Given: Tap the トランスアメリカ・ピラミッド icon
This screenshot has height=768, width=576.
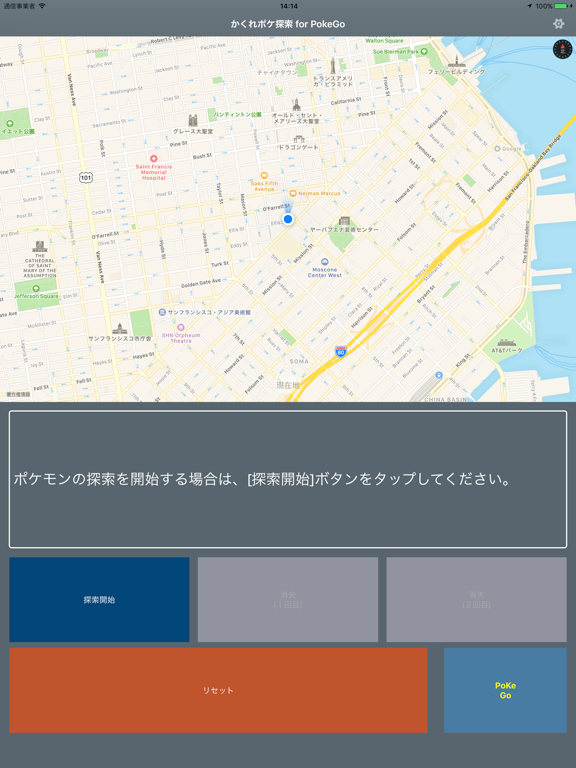Looking at the screenshot, I should pos(333,65).
